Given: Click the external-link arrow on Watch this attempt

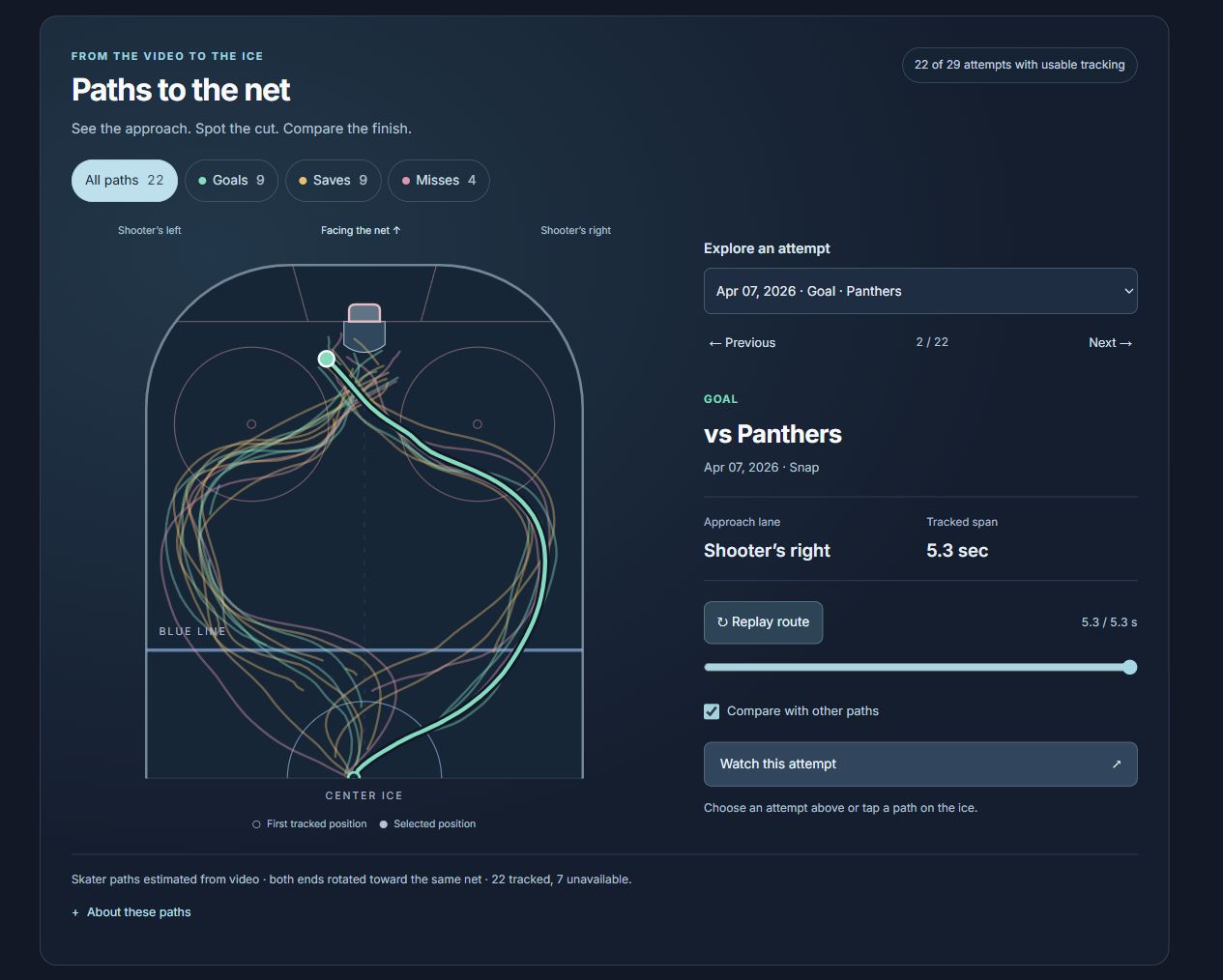Looking at the screenshot, I should (1117, 764).
